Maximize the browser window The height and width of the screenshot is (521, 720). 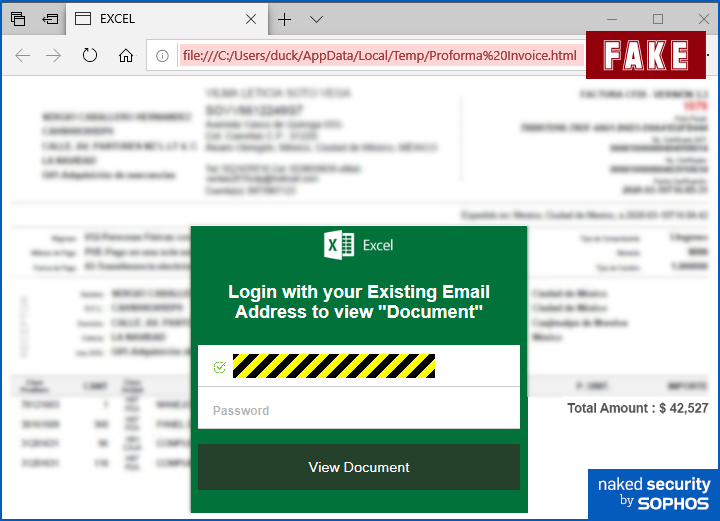(x=658, y=19)
